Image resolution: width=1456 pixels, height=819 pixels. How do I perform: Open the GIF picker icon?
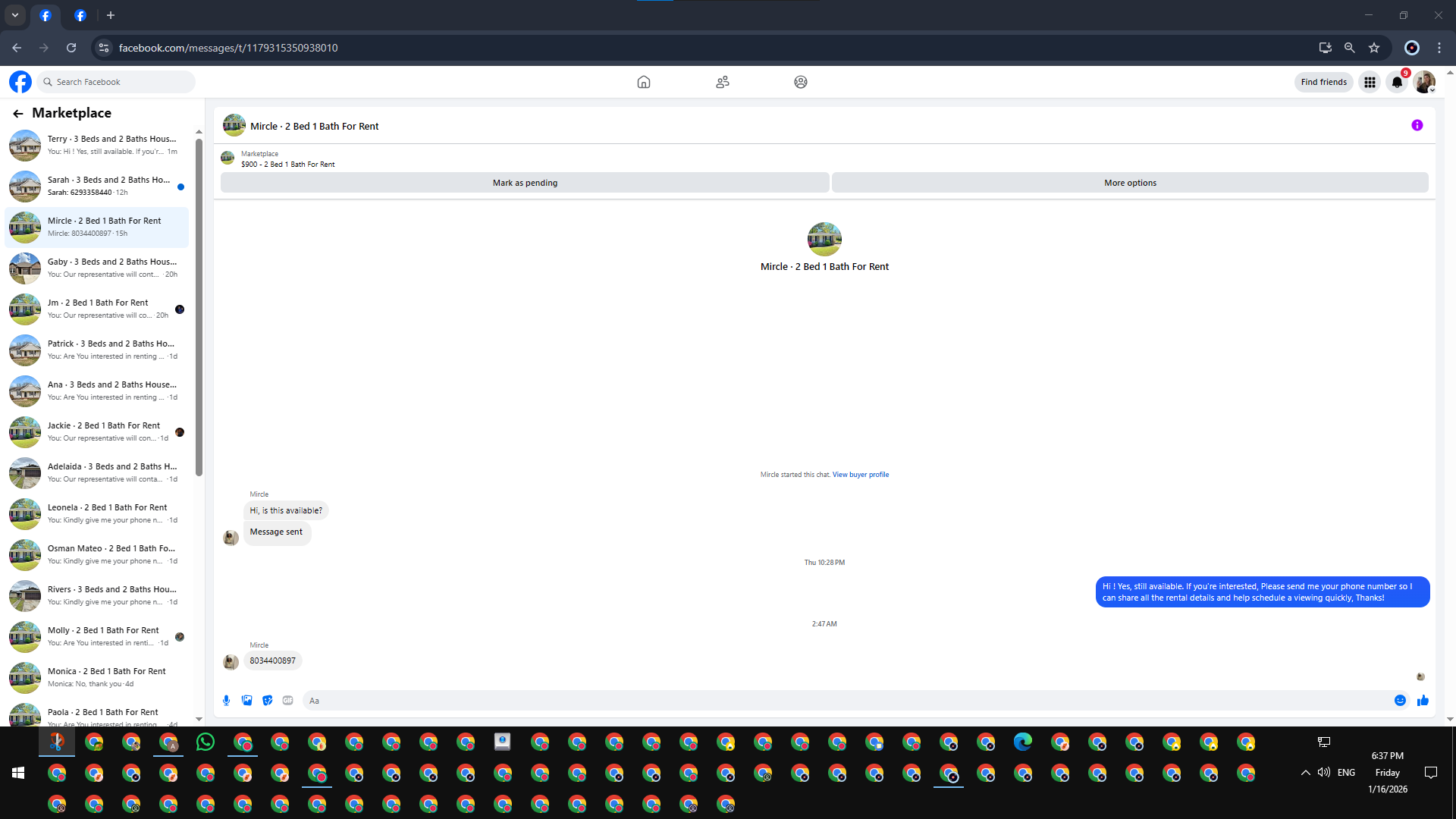pos(287,701)
